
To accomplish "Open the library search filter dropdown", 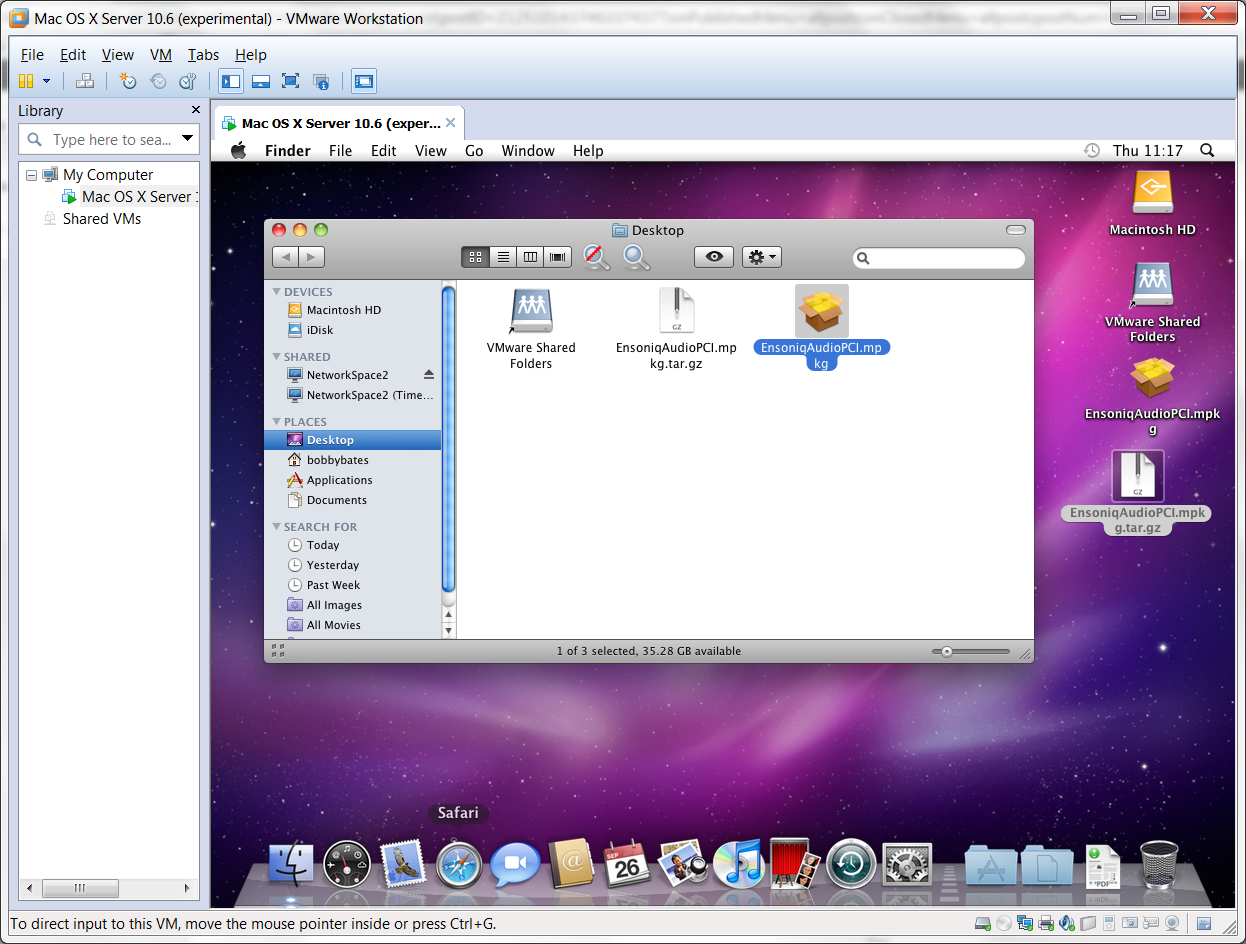I will pyautogui.click(x=189, y=140).
